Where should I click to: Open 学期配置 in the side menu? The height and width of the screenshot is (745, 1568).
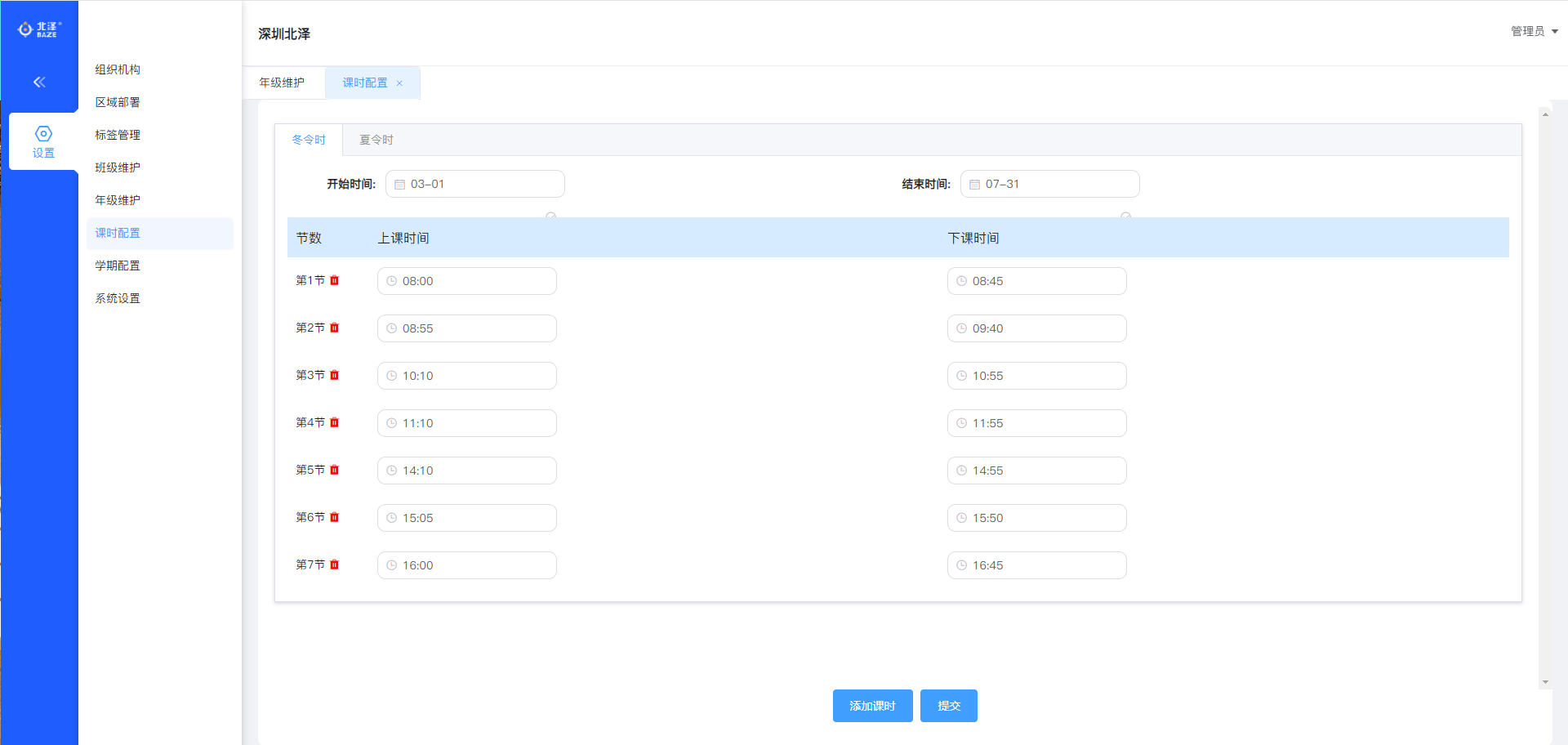118,265
